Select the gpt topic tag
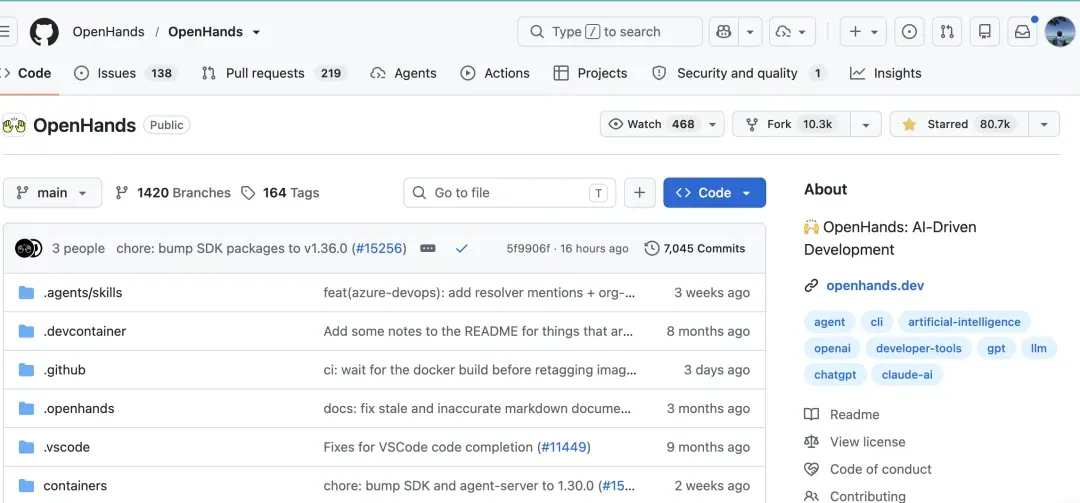This screenshot has width=1080, height=503. tap(996, 349)
